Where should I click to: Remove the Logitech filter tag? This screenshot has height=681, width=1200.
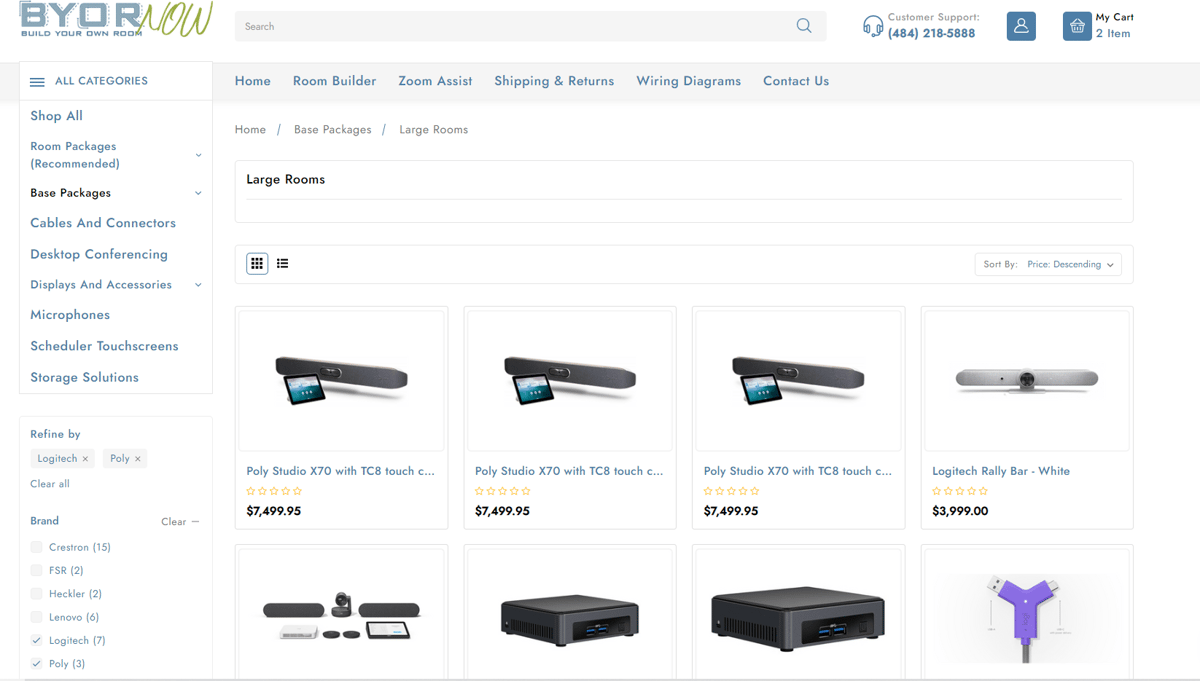pos(85,459)
